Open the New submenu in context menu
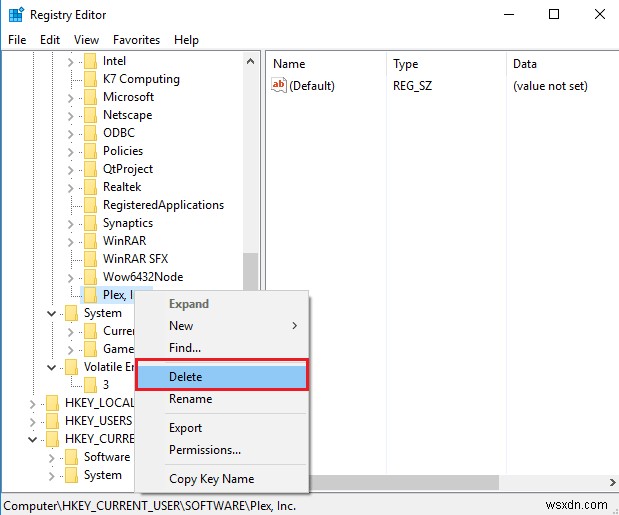Screen dimensions: 619x515 point(221,326)
